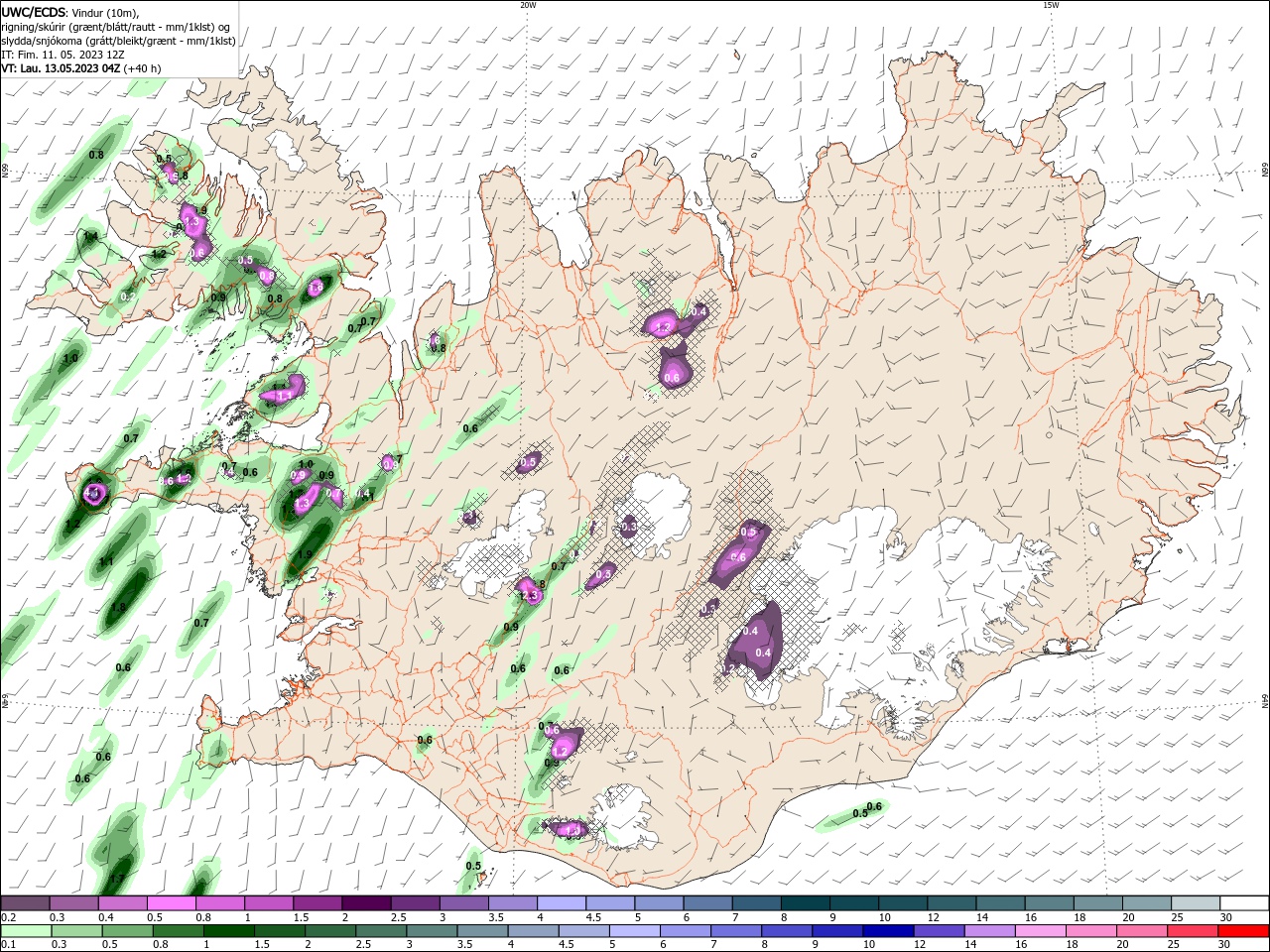Click the 'VT: Lau. 13.05.2023 04Z (+40 h)' line
1270x952 pixels.
[x=81, y=68]
